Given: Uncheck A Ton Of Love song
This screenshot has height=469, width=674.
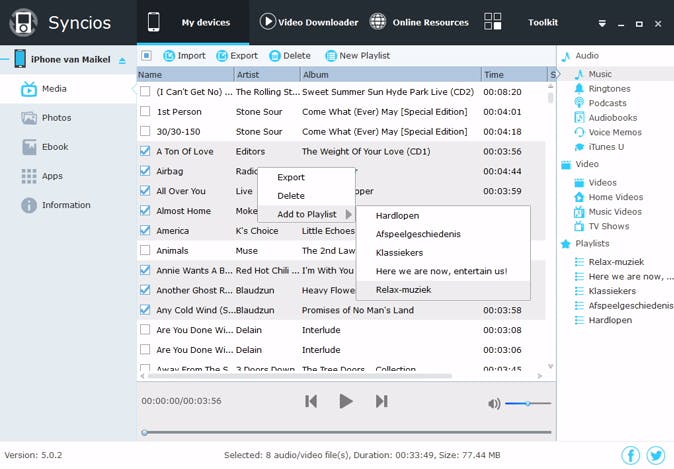Looking at the screenshot, I should [145, 151].
